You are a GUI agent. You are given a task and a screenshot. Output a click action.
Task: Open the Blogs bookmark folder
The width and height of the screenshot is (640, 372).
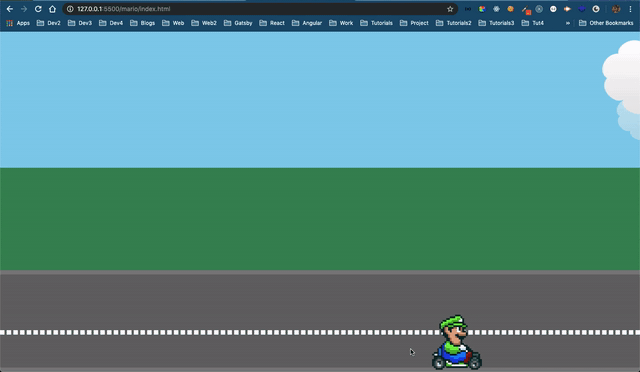point(142,23)
